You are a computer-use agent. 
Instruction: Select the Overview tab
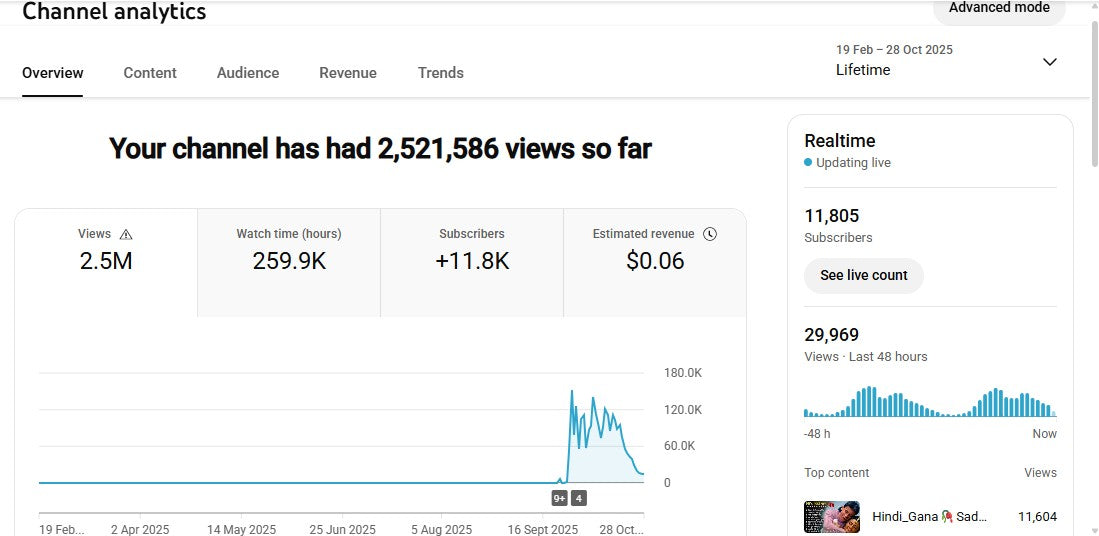[53, 73]
